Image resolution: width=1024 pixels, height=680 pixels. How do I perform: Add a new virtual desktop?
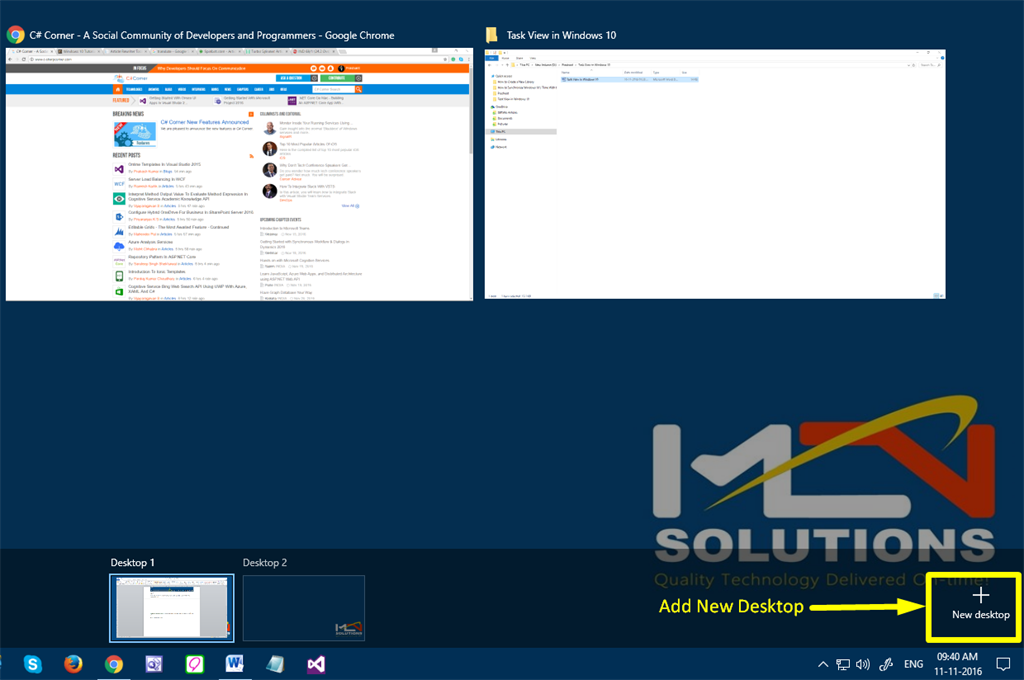pyautogui.click(x=980, y=604)
